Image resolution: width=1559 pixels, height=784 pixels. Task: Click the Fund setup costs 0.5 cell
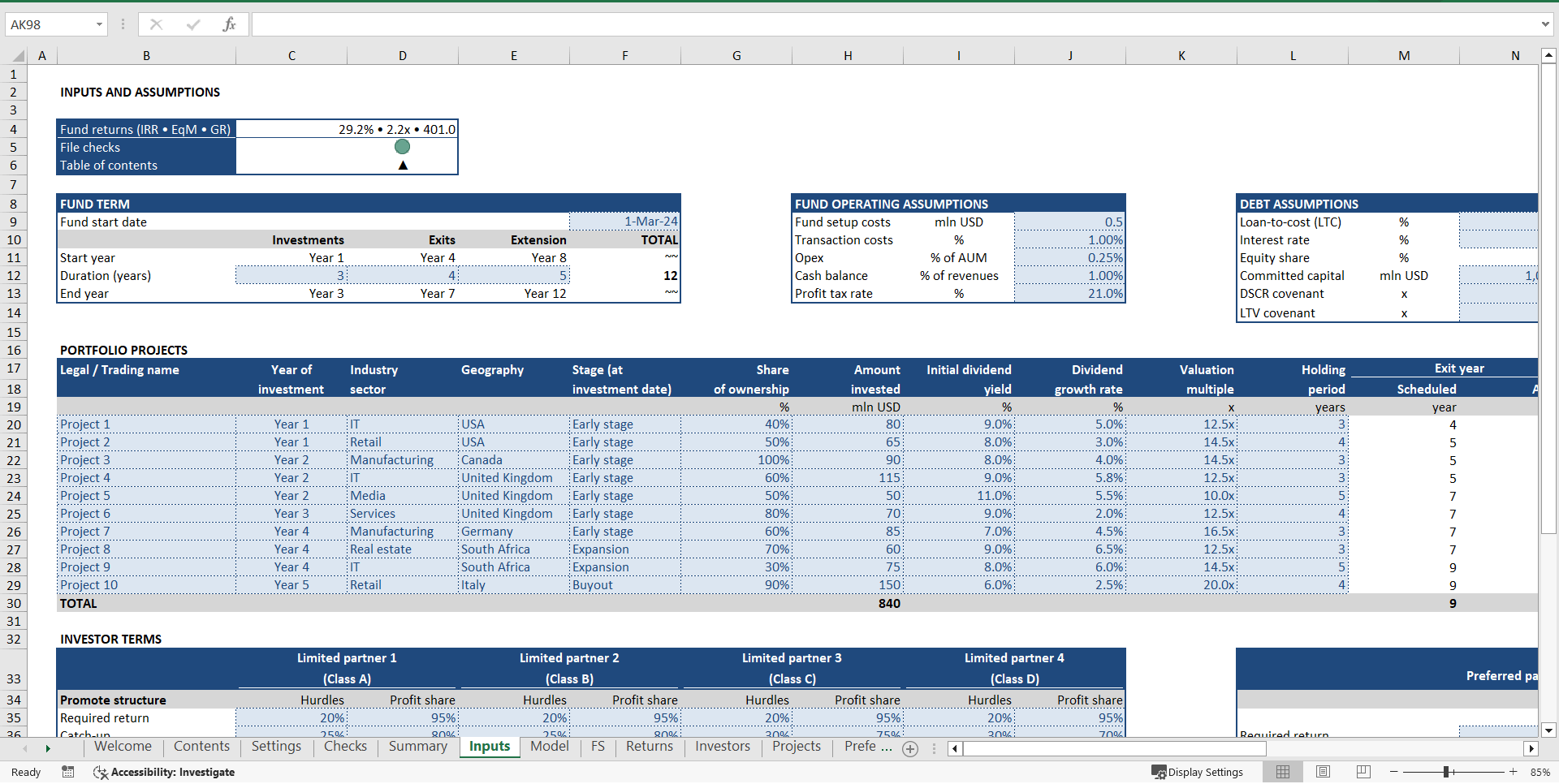click(1070, 222)
